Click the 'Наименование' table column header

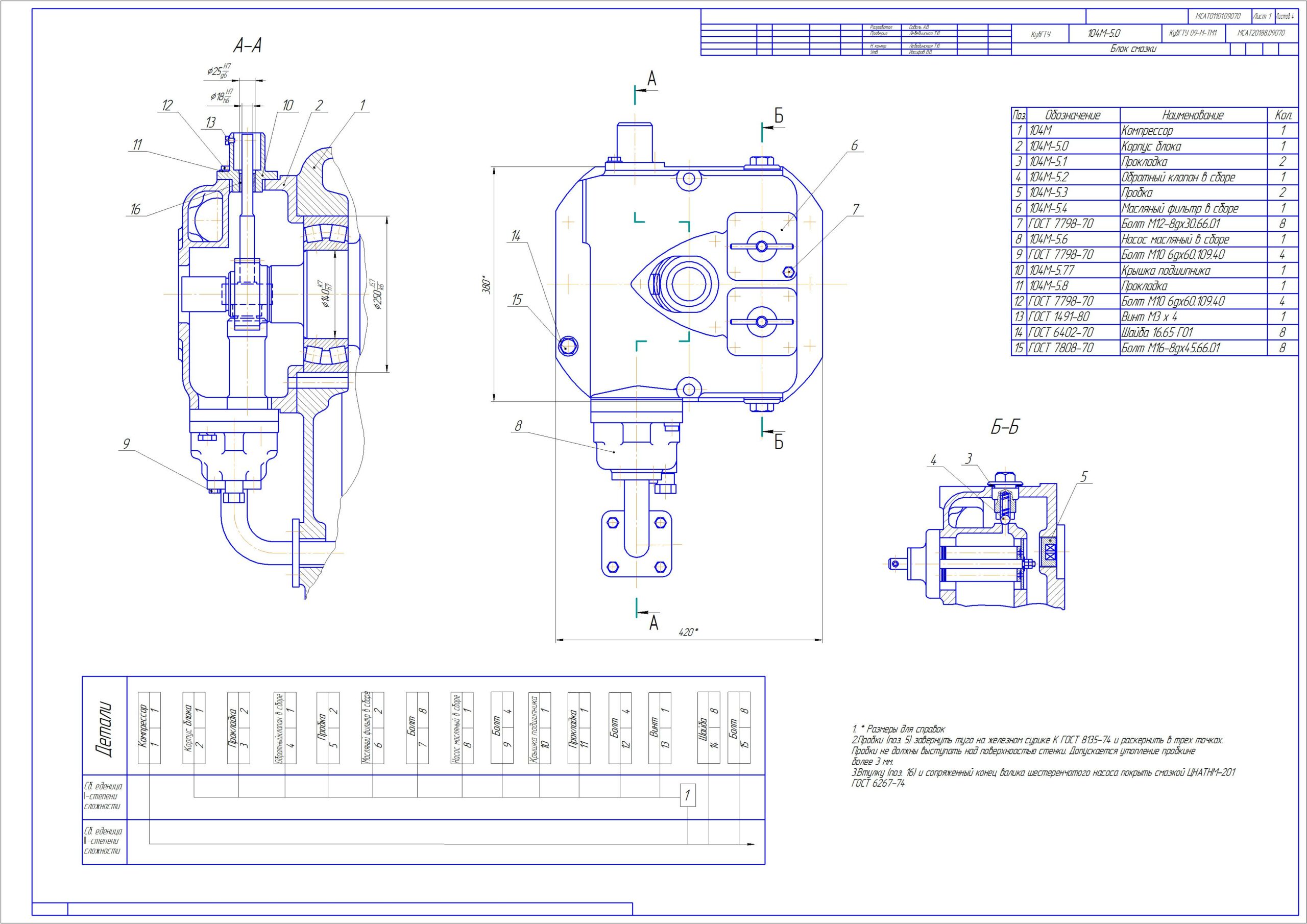1193,115
